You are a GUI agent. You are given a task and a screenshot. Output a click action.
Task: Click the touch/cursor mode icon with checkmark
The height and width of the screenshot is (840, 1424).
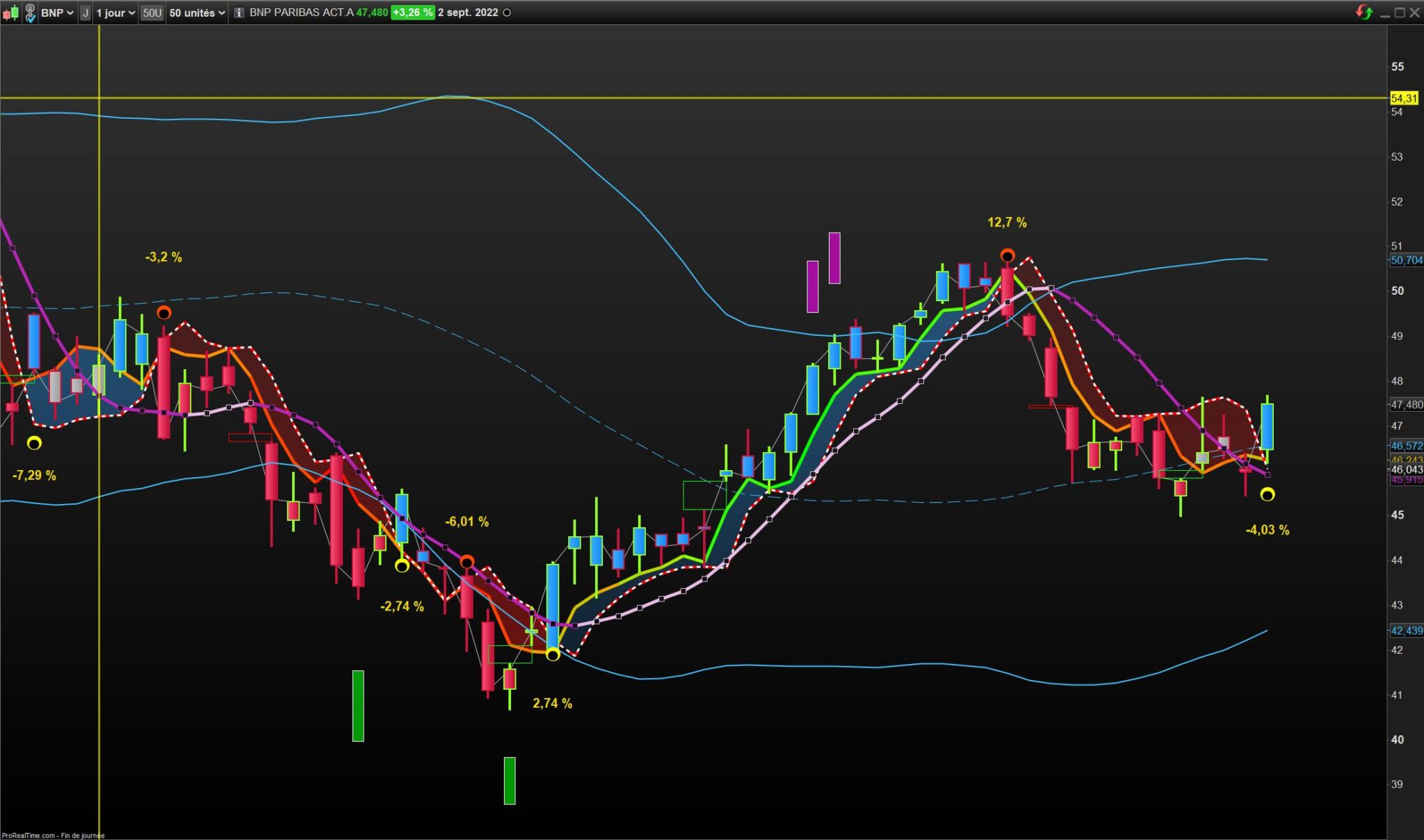pyautogui.click(x=30, y=13)
